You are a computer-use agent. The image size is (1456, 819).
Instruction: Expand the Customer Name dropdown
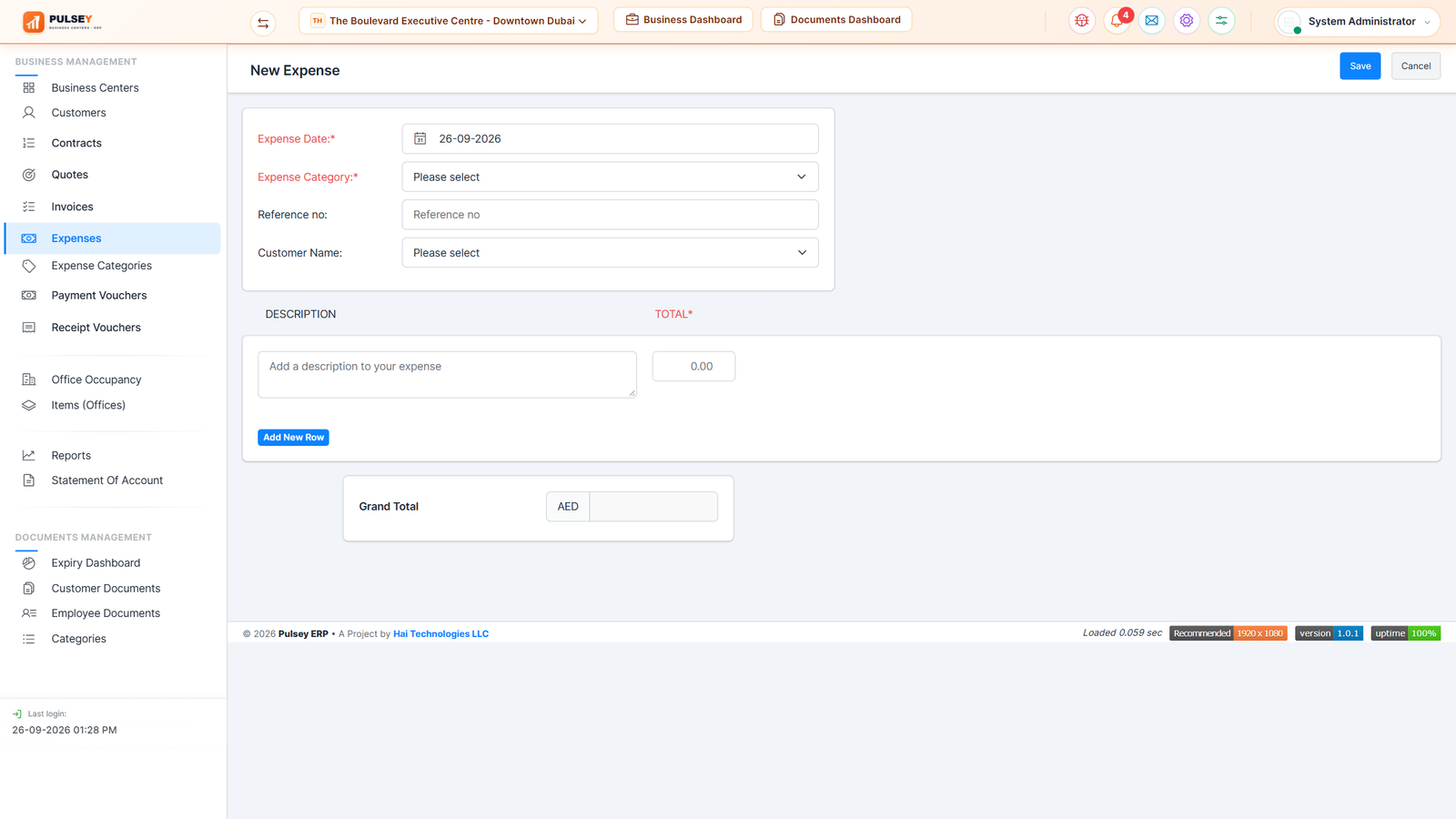click(610, 253)
